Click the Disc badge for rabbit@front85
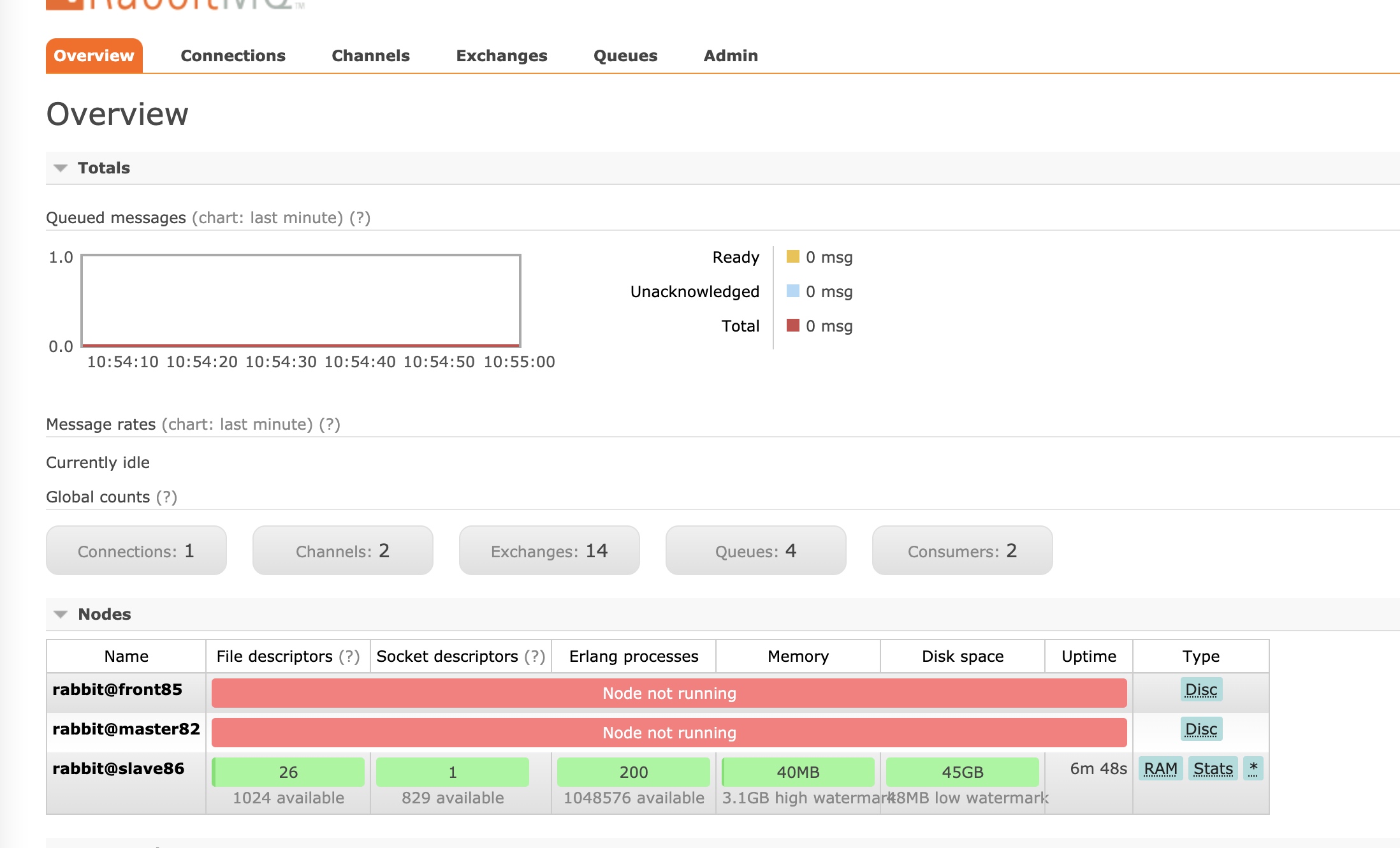 click(1200, 690)
